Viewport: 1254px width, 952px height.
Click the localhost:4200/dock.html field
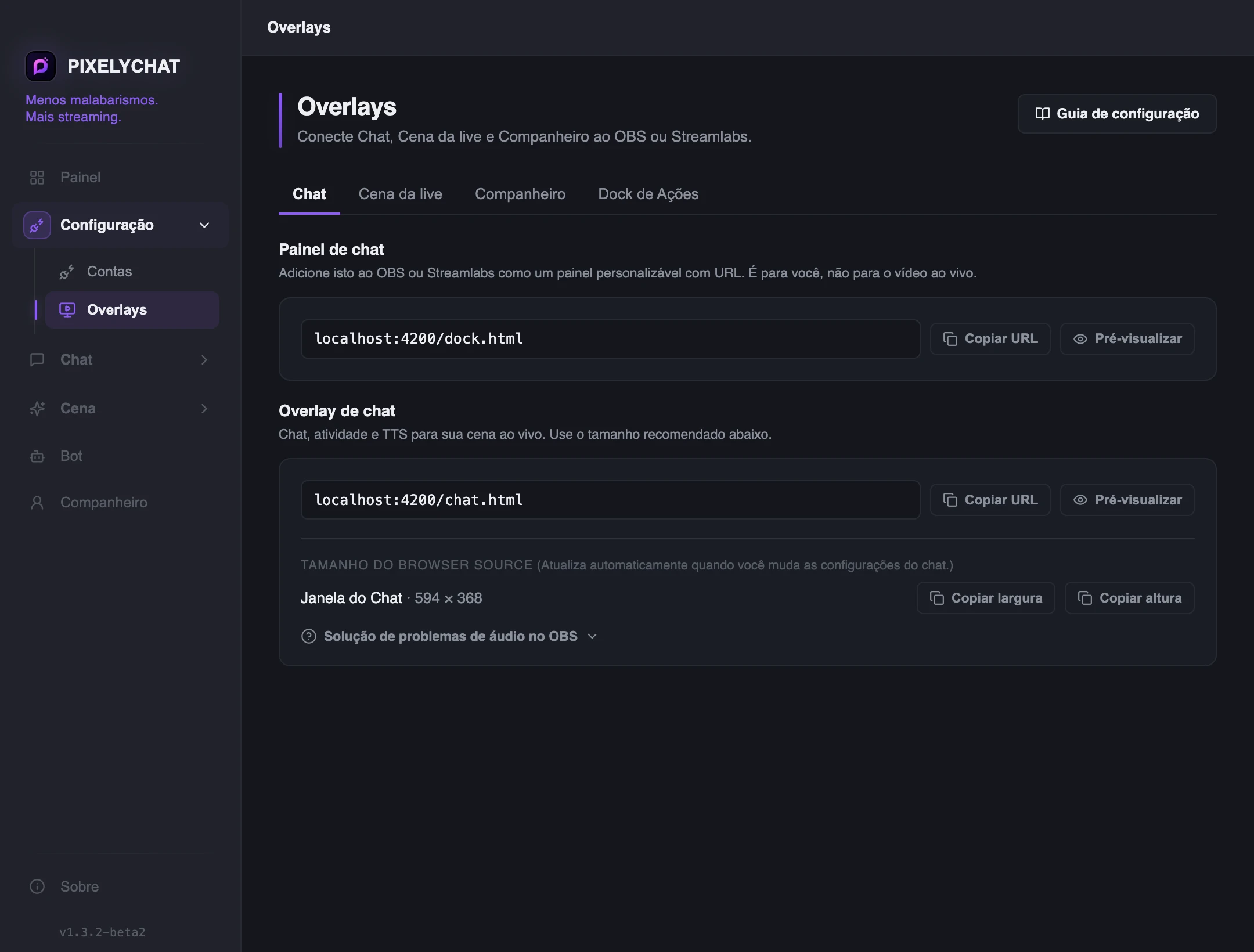coord(610,339)
